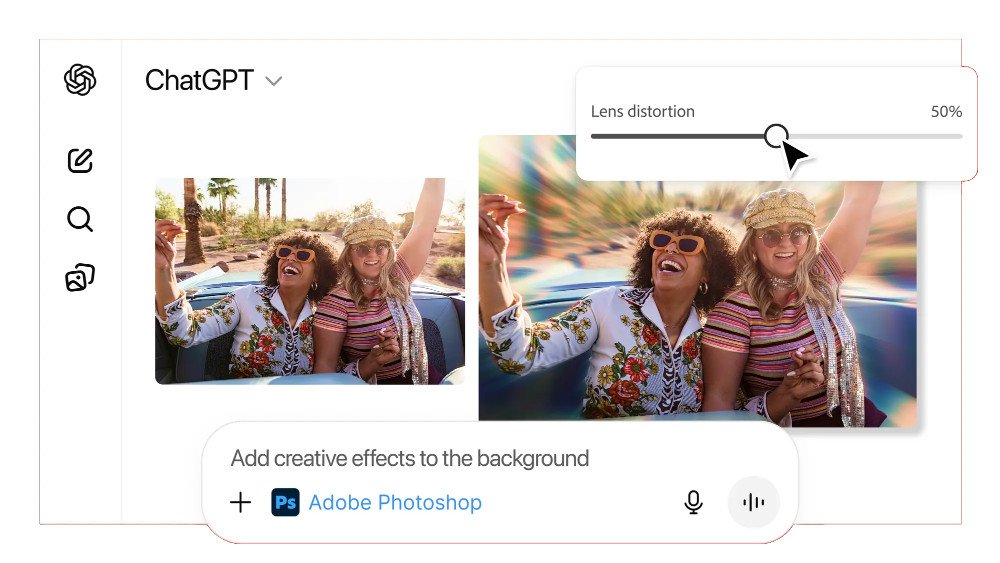Click the straw hat in the edited photo
Viewport: 1000px width, 563px height.
(780, 208)
